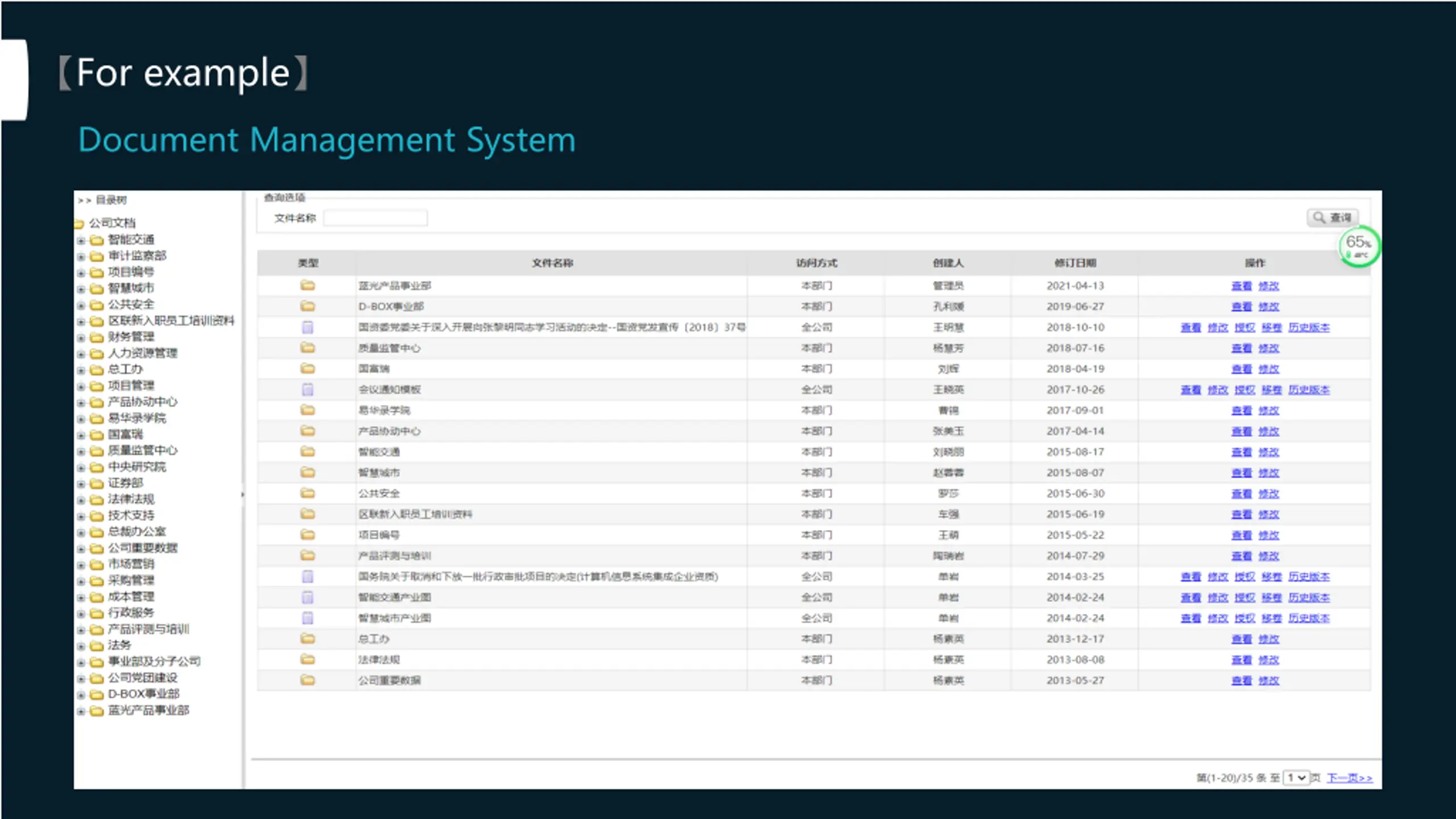Click the folder icon in the 法律法规 table row
This screenshot has height=819, width=1456.
point(308,660)
